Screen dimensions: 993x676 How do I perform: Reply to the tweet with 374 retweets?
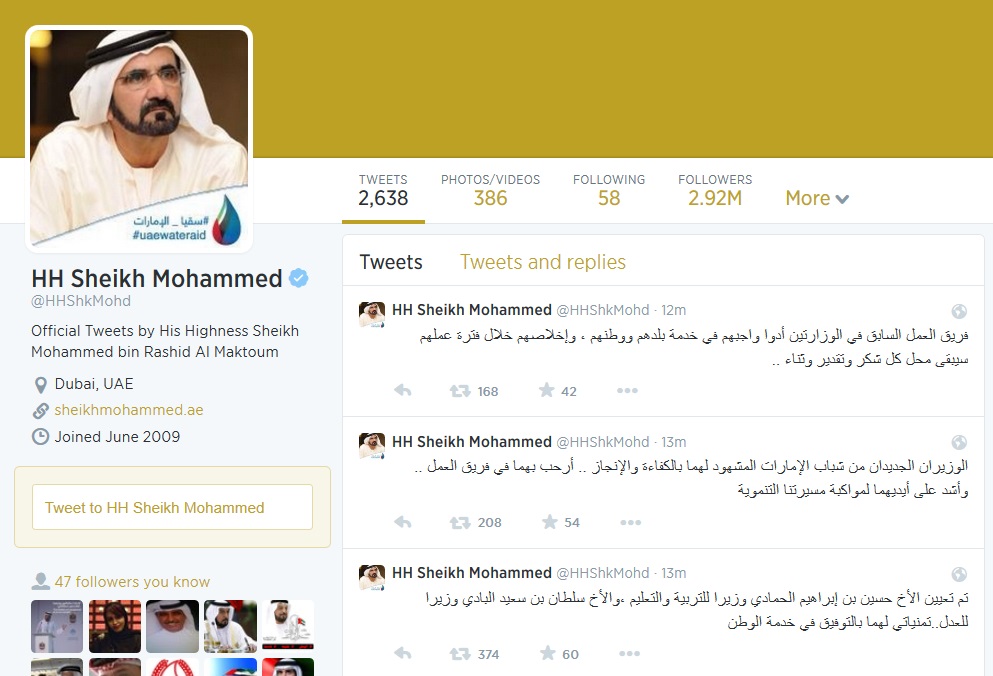click(x=403, y=653)
